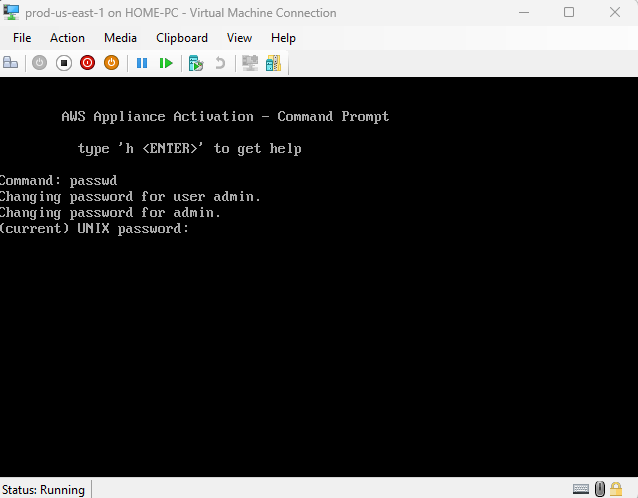Save VM state with the orange power icon

[112, 63]
